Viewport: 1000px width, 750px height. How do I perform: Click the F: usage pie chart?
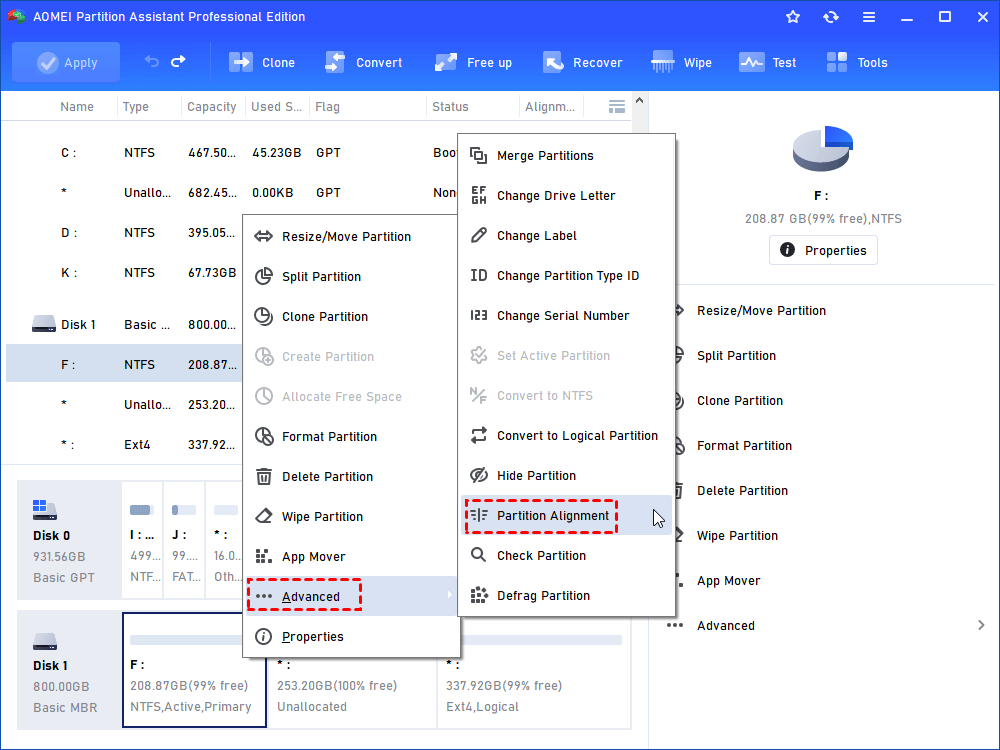(822, 148)
